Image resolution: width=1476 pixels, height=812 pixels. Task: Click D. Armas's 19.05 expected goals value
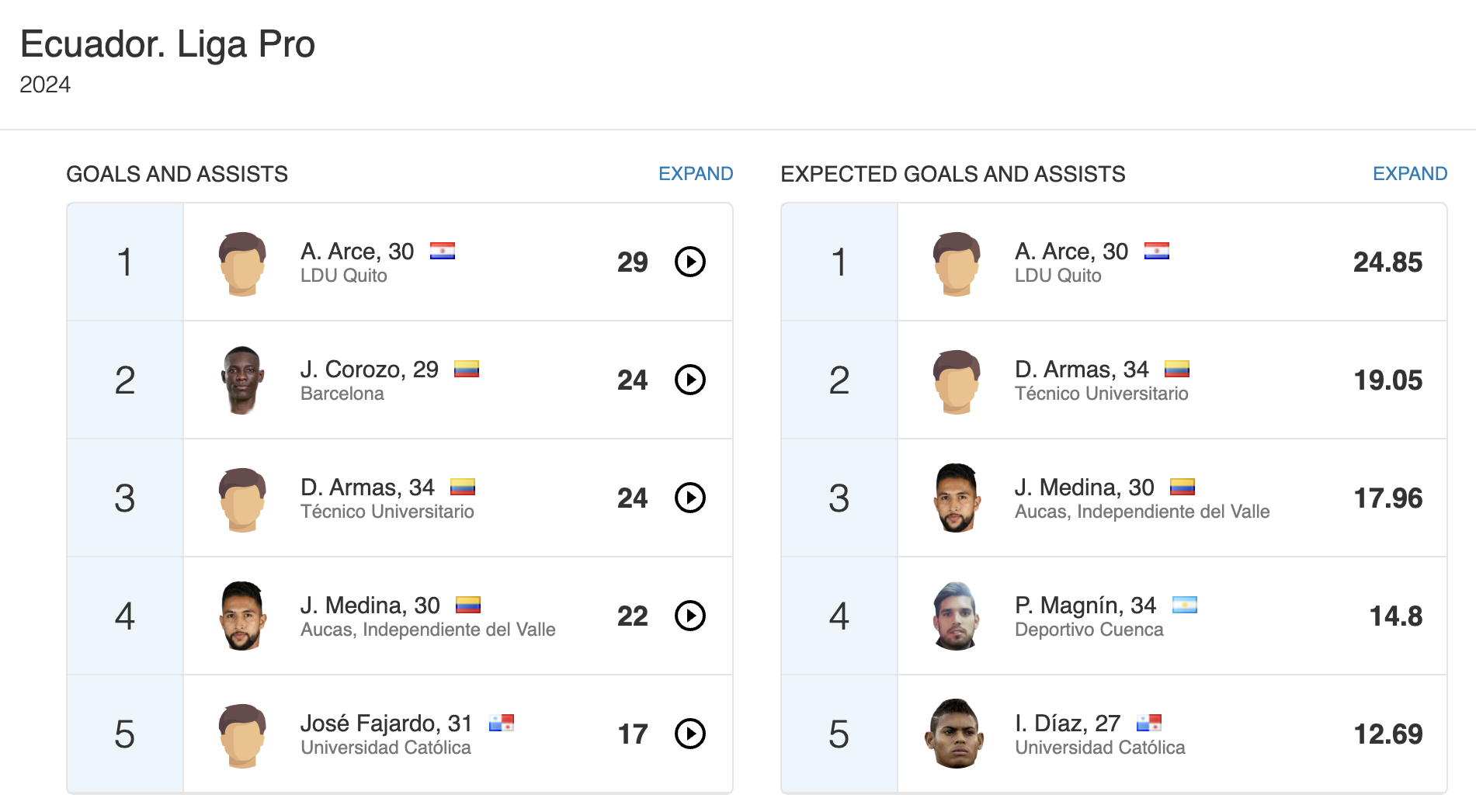(1387, 380)
